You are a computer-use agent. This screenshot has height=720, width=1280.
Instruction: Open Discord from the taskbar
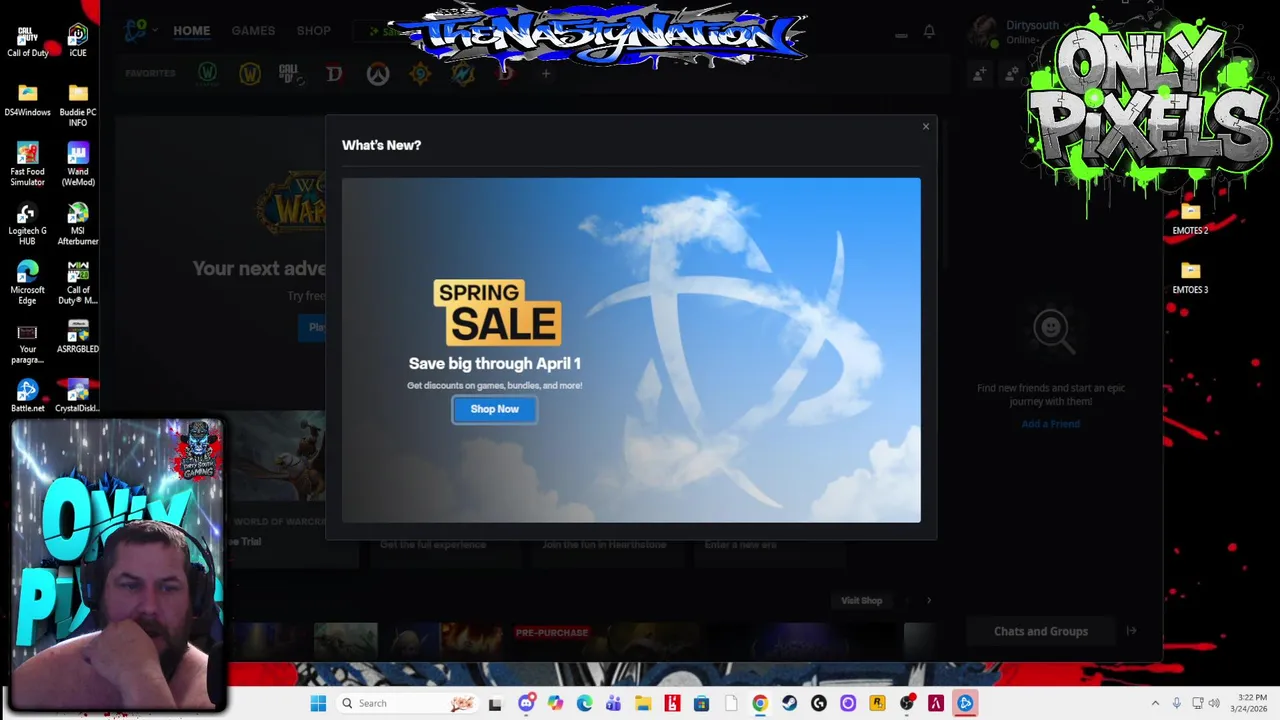coord(526,703)
